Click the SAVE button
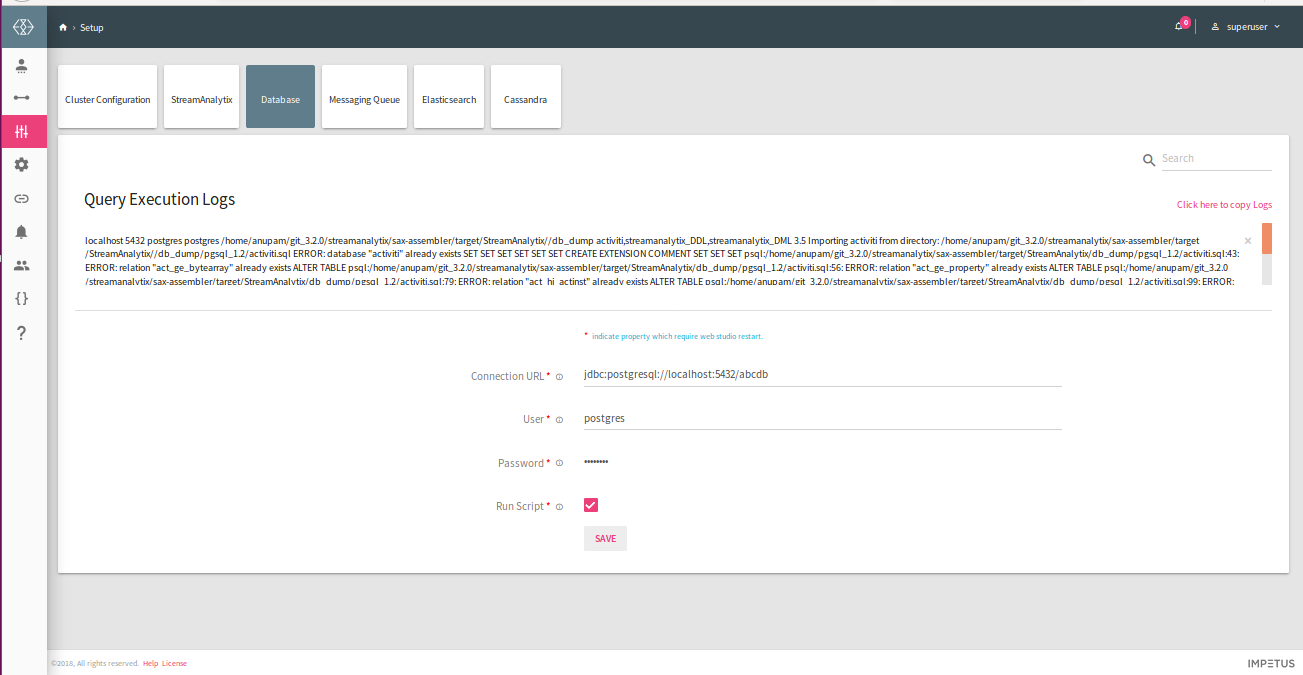This screenshot has height=675, width=1303. pyautogui.click(x=605, y=538)
